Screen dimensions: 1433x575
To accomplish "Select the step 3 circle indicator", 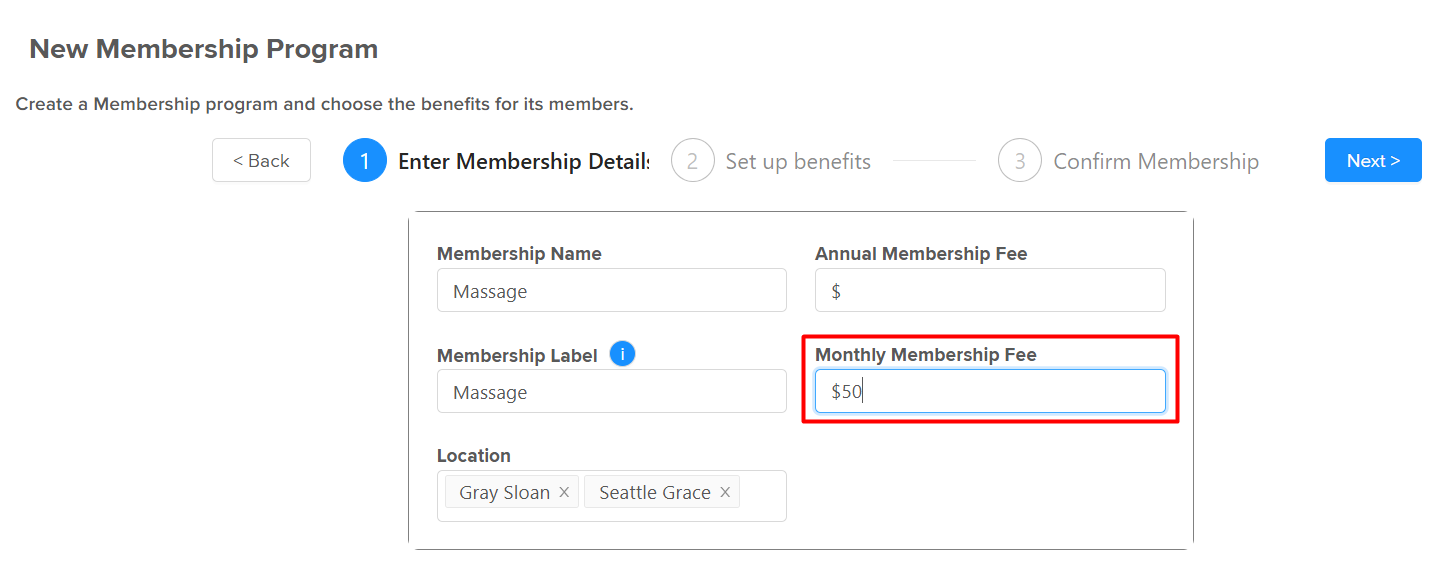I will click(1020, 160).
